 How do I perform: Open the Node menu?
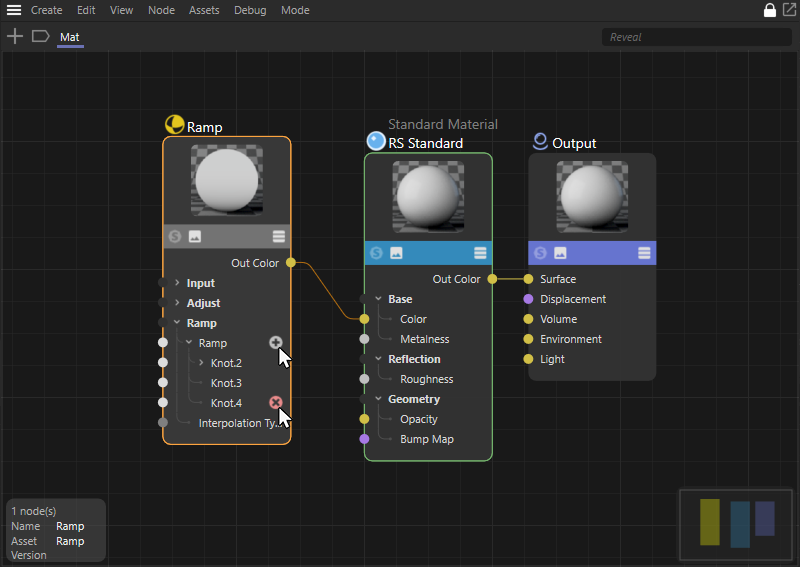point(161,10)
